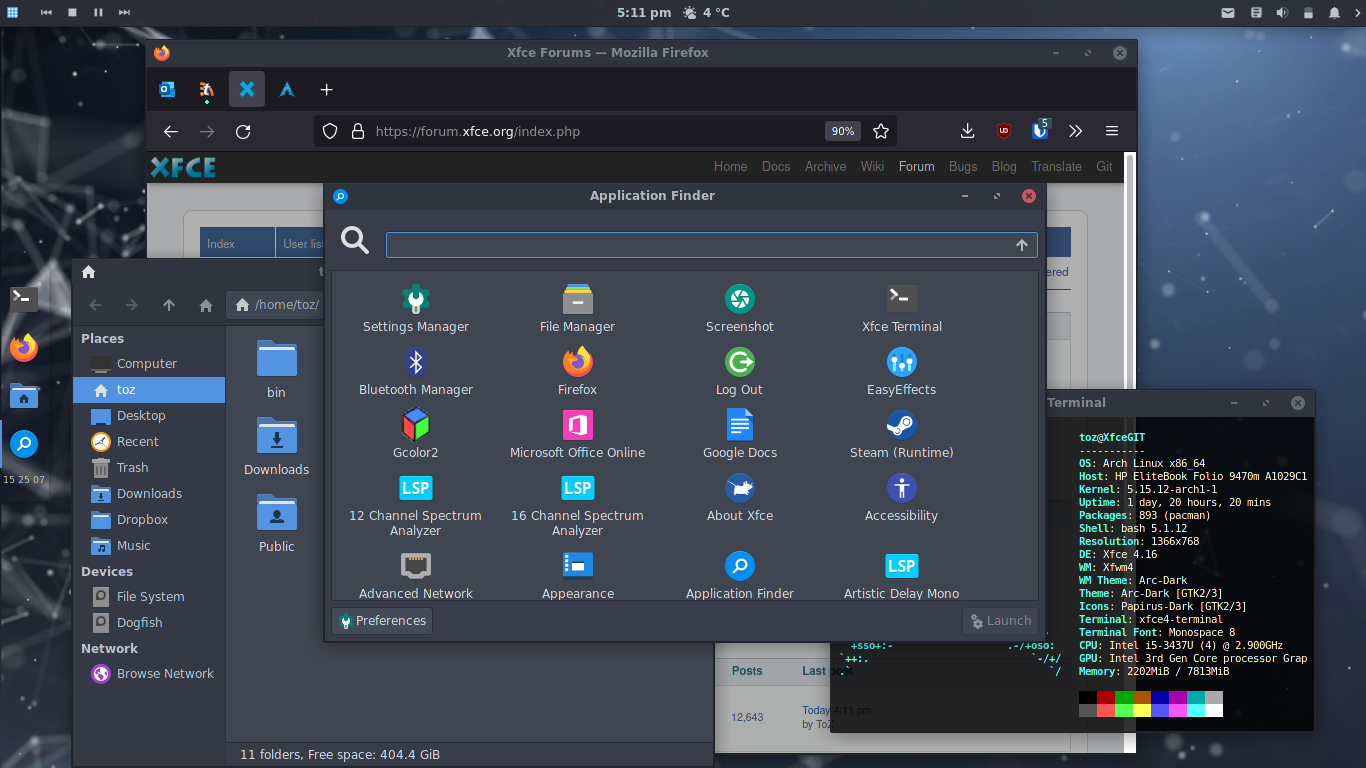Click the green swatch in terminal palette
The image size is (1366, 768).
(1124, 697)
